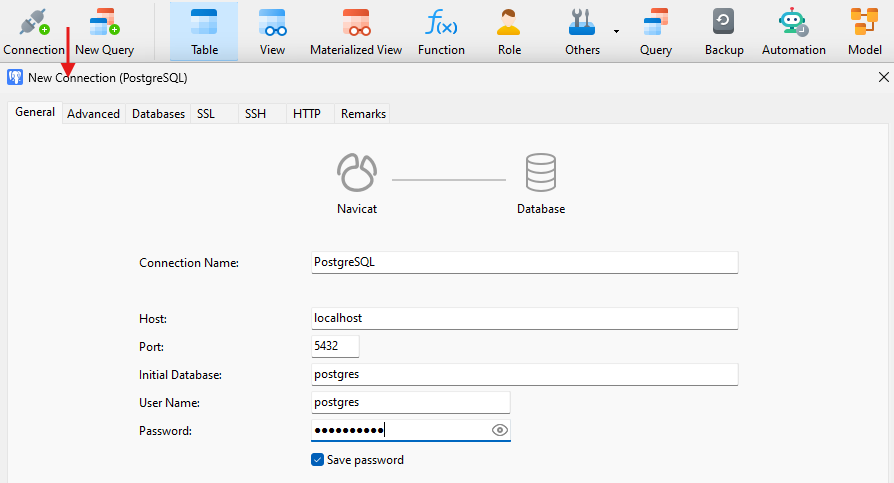
Task: Select the Table toolbar icon
Action: 204,32
